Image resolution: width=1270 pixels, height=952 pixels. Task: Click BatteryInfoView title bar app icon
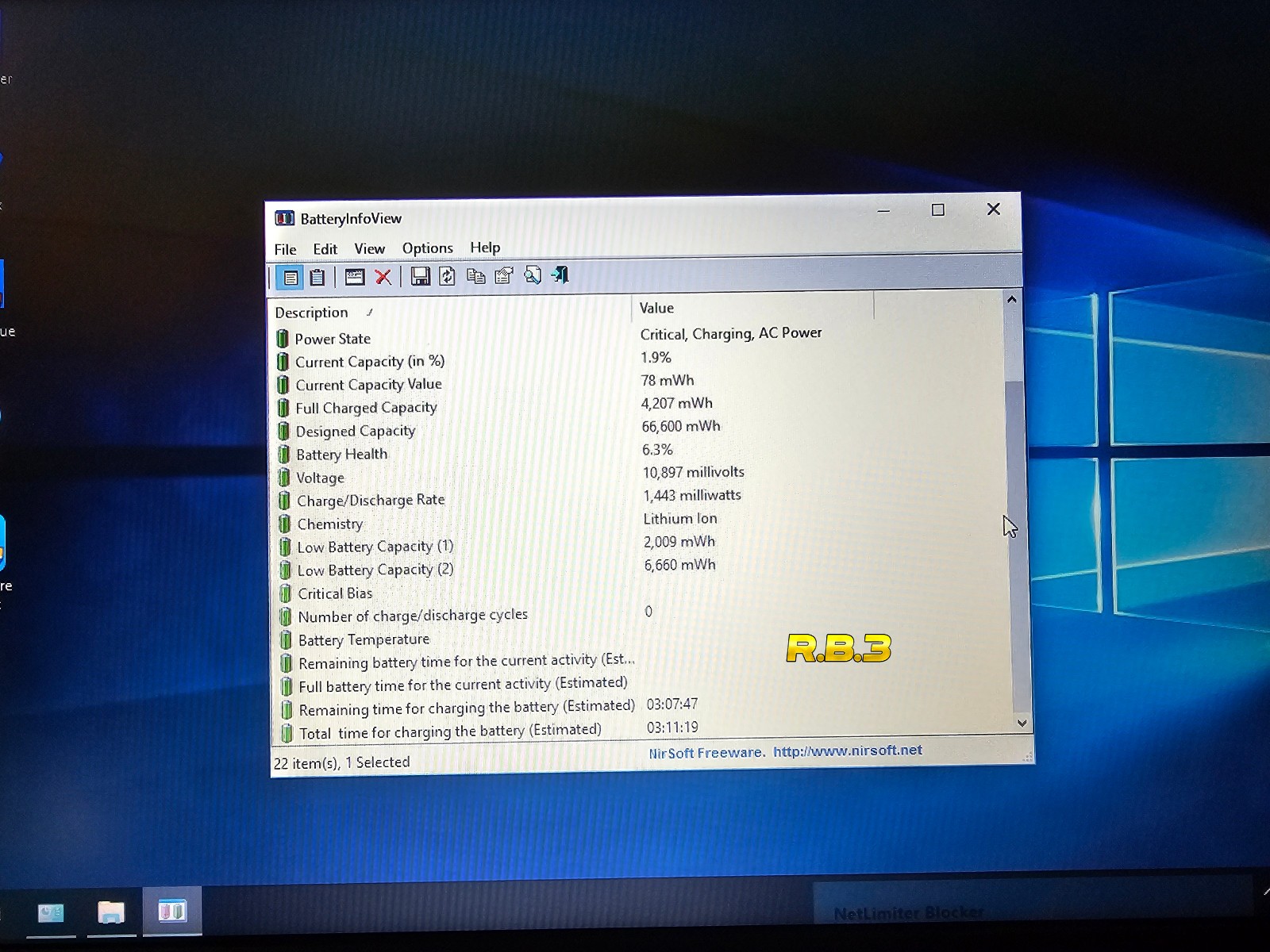tap(284, 218)
